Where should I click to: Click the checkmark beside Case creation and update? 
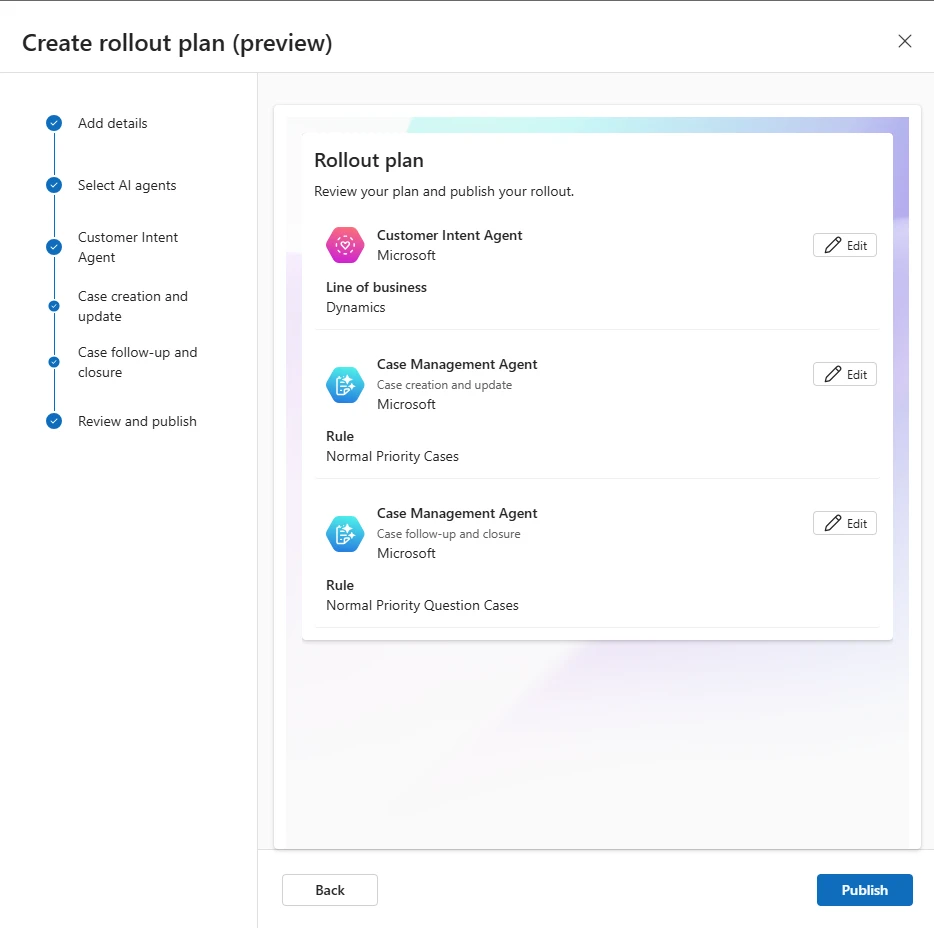click(x=53, y=306)
